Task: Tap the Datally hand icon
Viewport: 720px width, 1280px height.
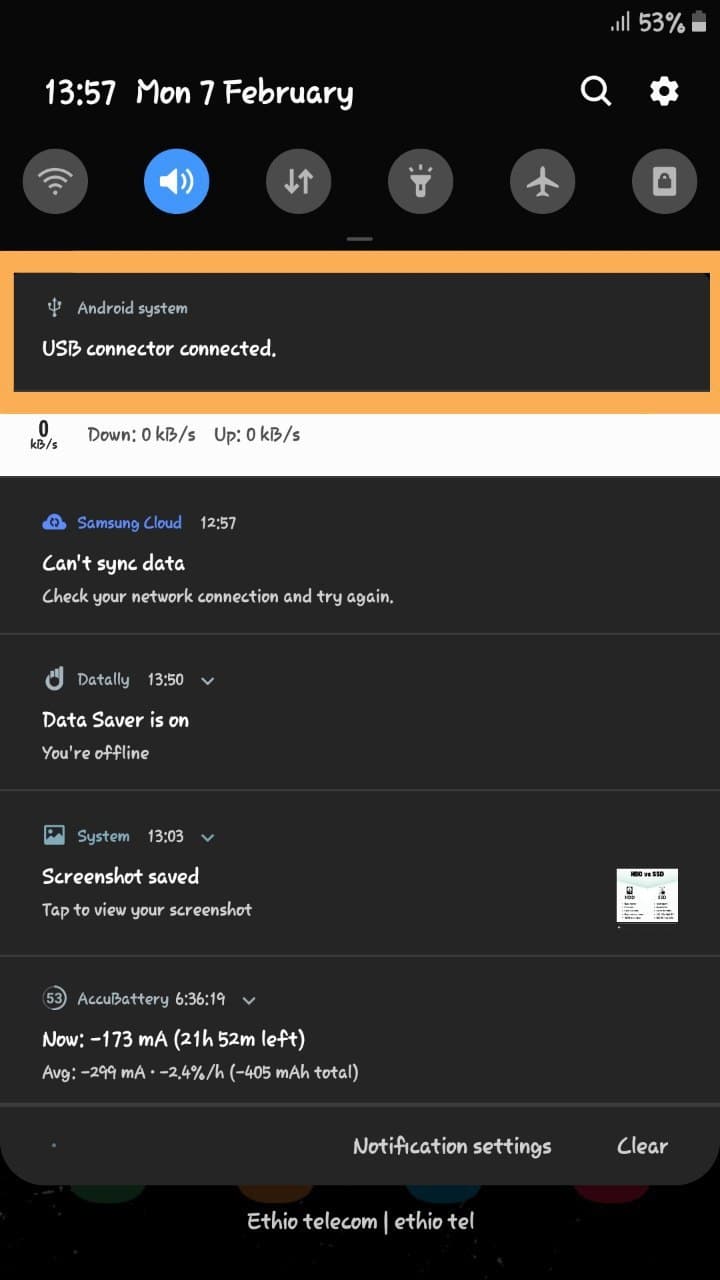Action: point(54,679)
